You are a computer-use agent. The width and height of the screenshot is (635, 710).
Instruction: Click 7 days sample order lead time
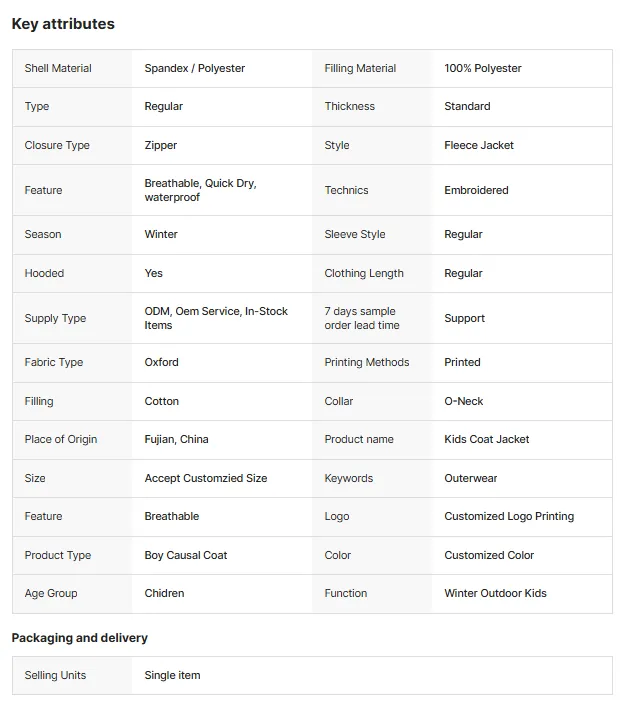(x=362, y=318)
